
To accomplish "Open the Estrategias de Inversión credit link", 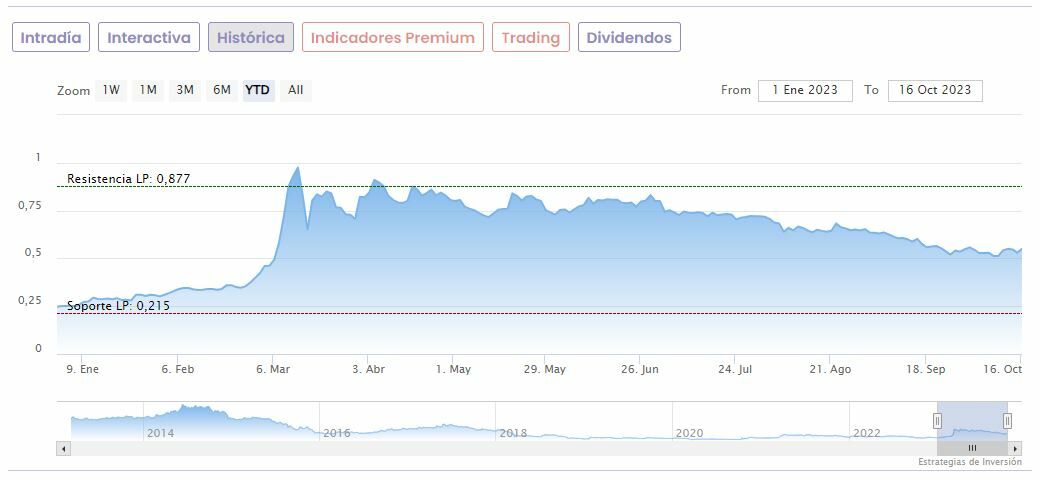I will (969, 463).
